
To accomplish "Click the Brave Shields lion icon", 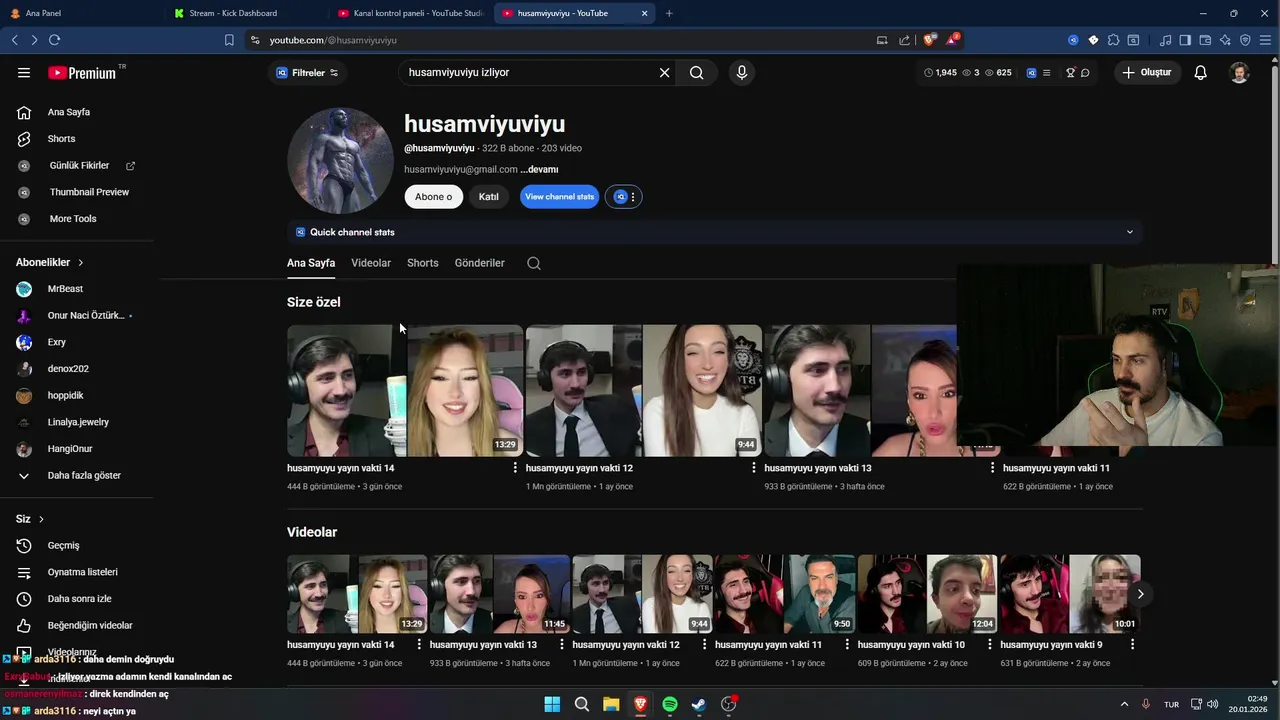I will pos(929,40).
